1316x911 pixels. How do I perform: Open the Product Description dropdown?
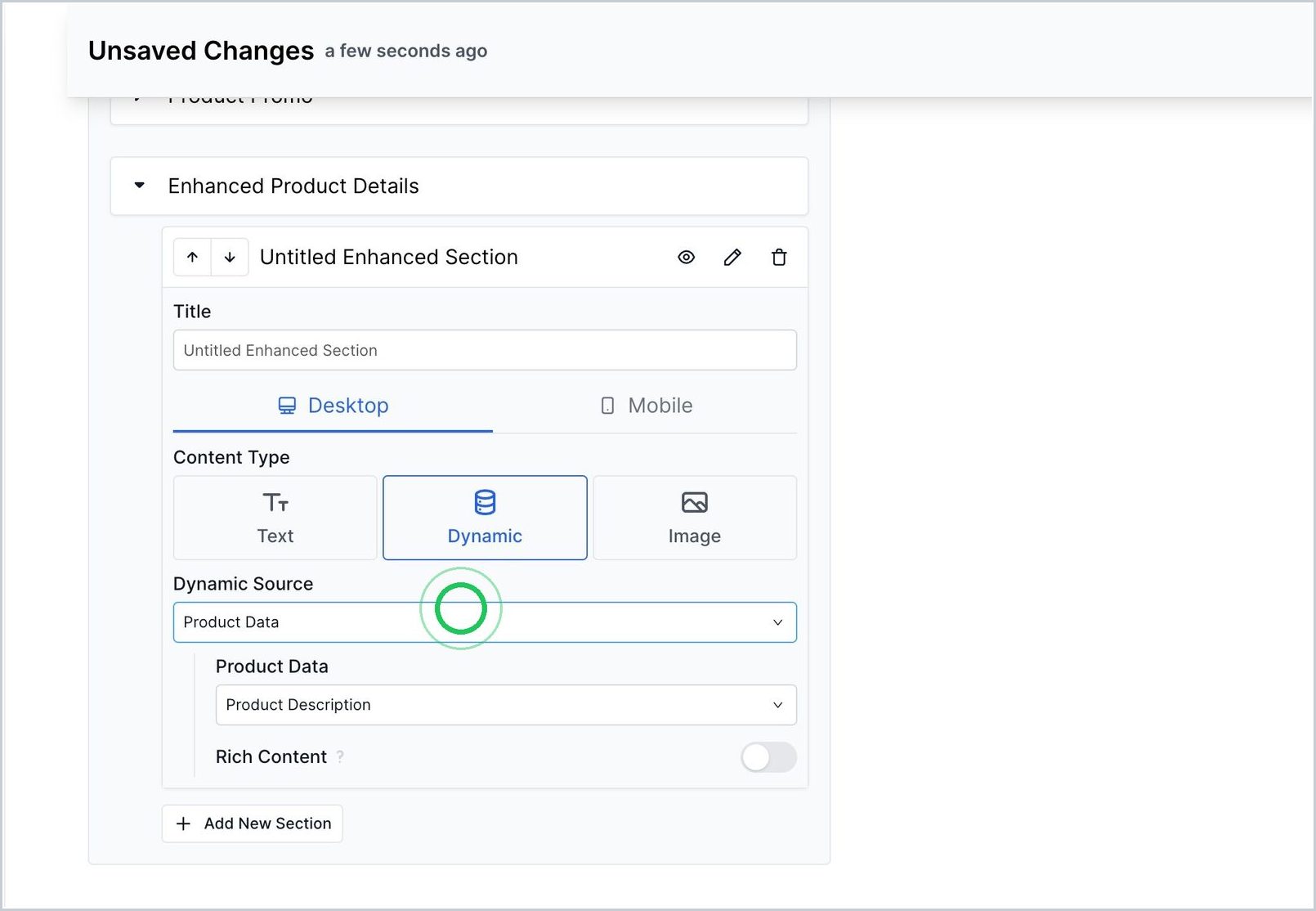click(506, 705)
